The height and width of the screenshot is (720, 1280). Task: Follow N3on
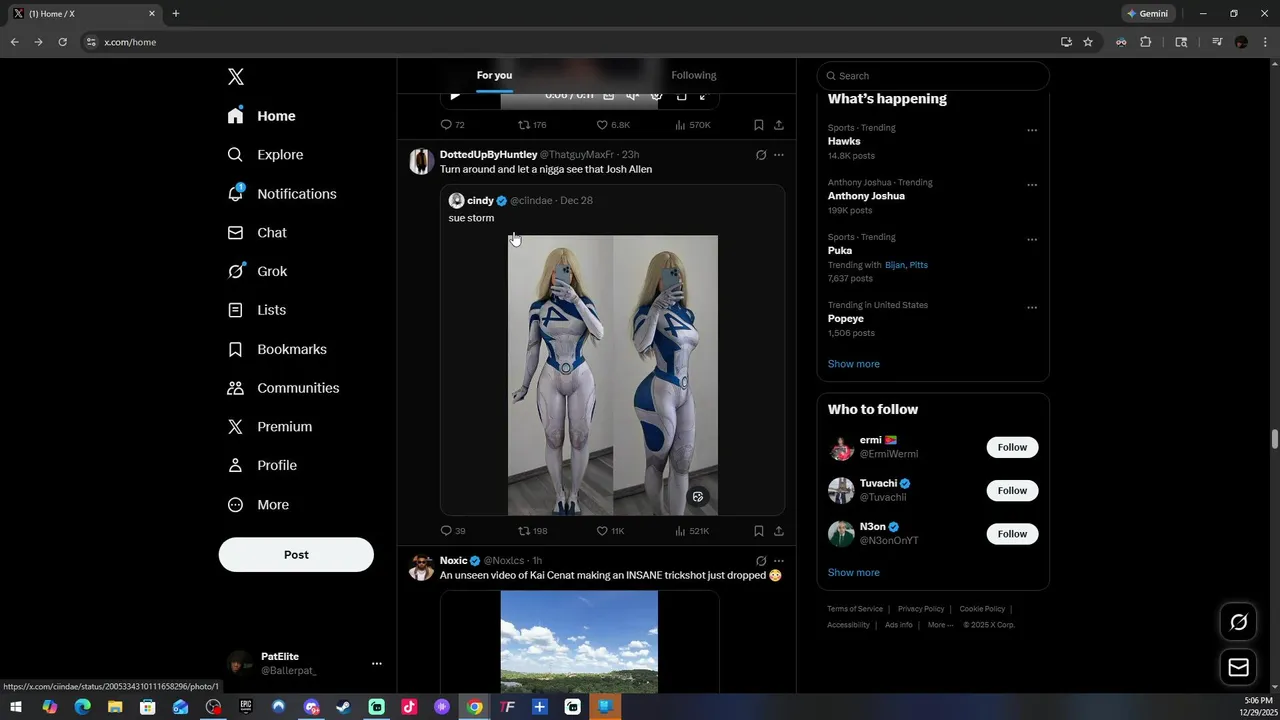tap(1012, 534)
